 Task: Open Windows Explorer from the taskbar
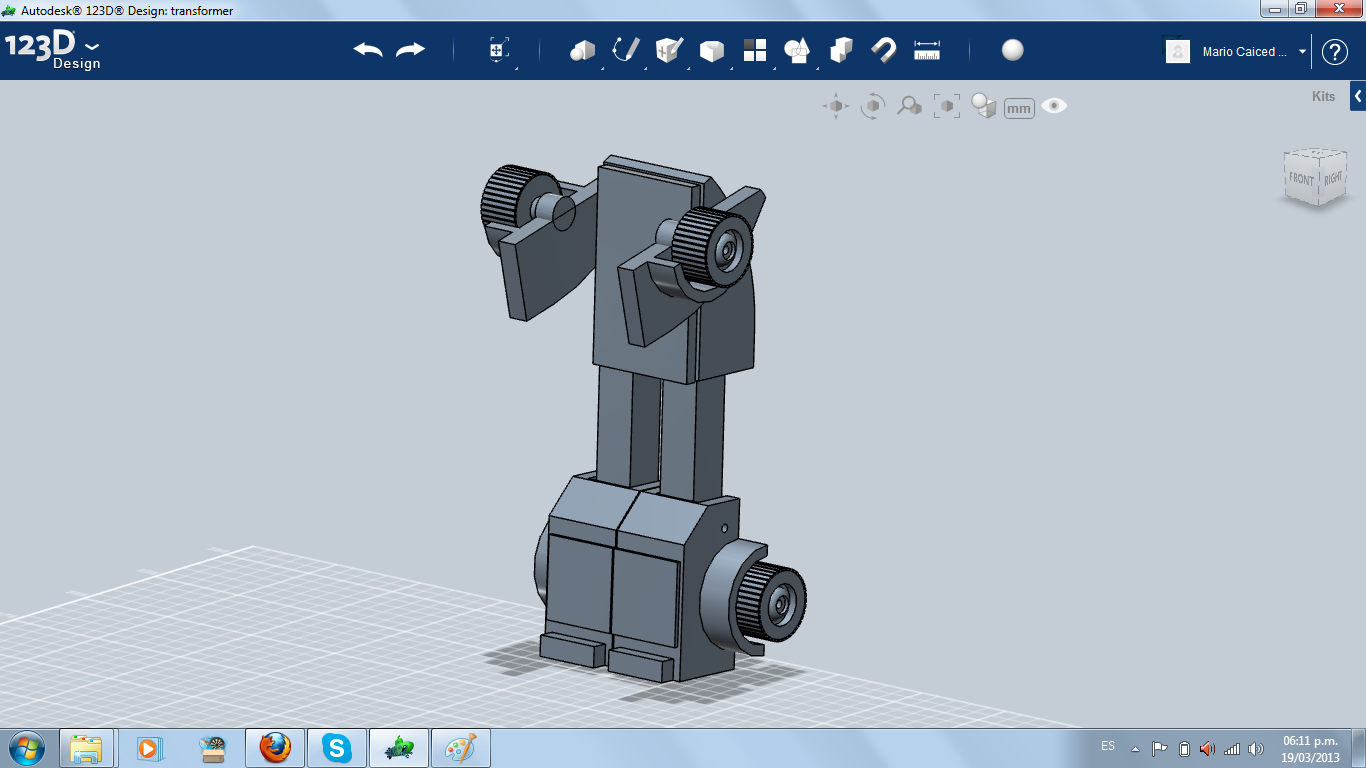[x=87, y=748]
